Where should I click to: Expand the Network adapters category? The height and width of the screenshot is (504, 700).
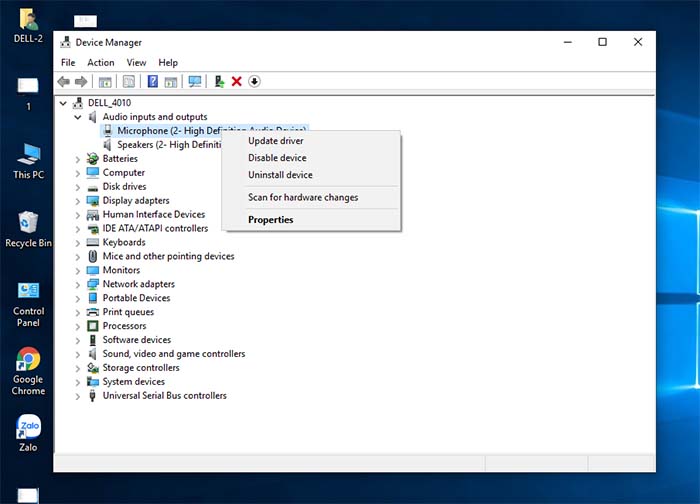tap(78, 284)
